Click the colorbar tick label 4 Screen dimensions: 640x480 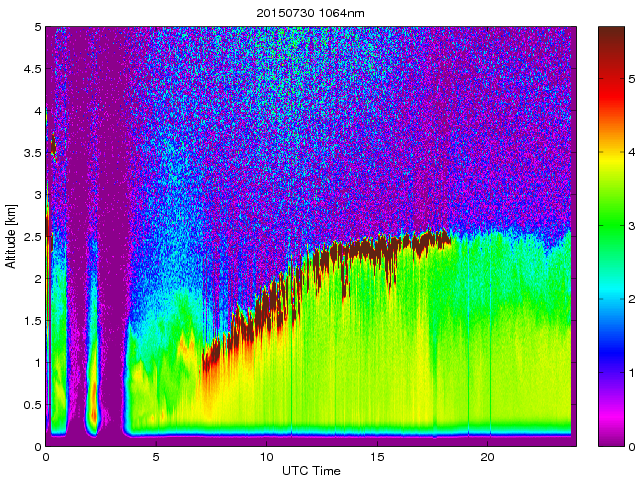[x=632, y=152]
